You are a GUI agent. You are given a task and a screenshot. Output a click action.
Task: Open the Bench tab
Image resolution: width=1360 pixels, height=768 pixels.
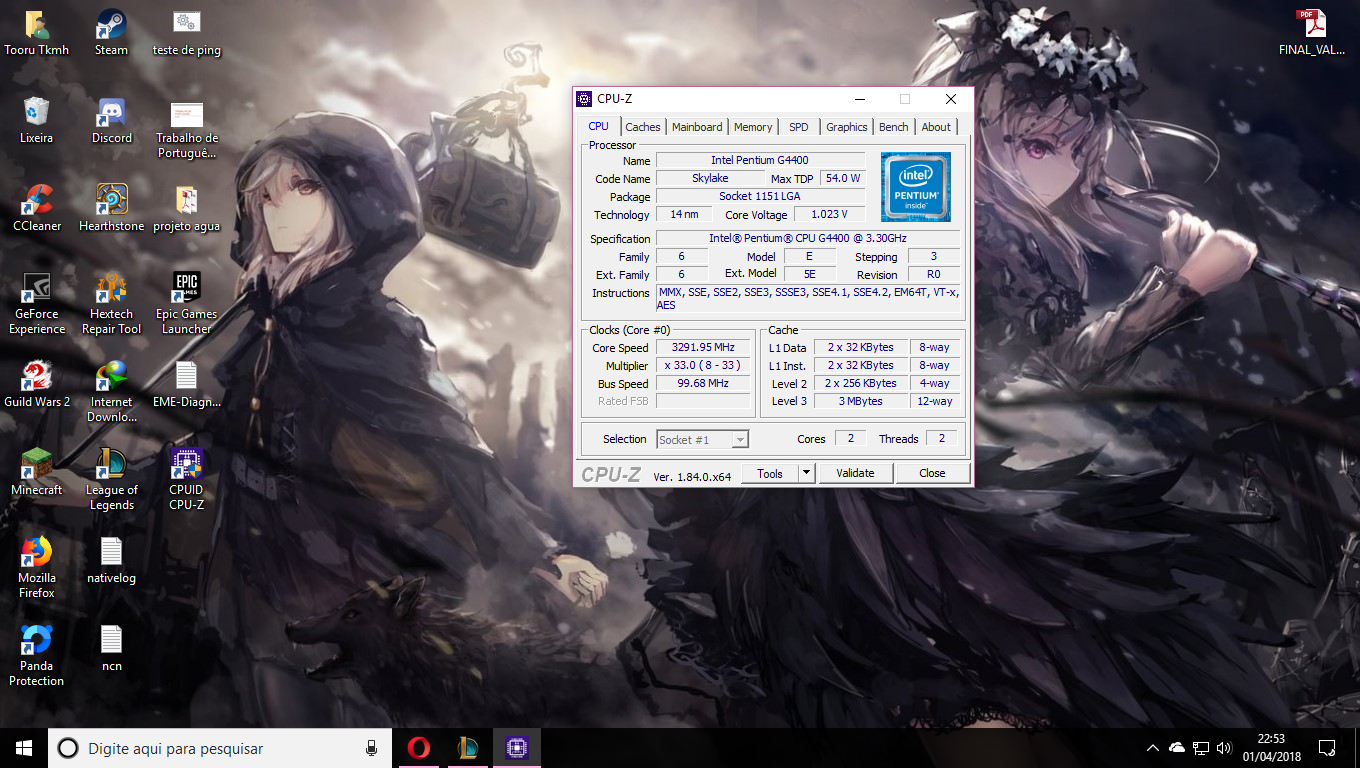[x=894, y=127]
